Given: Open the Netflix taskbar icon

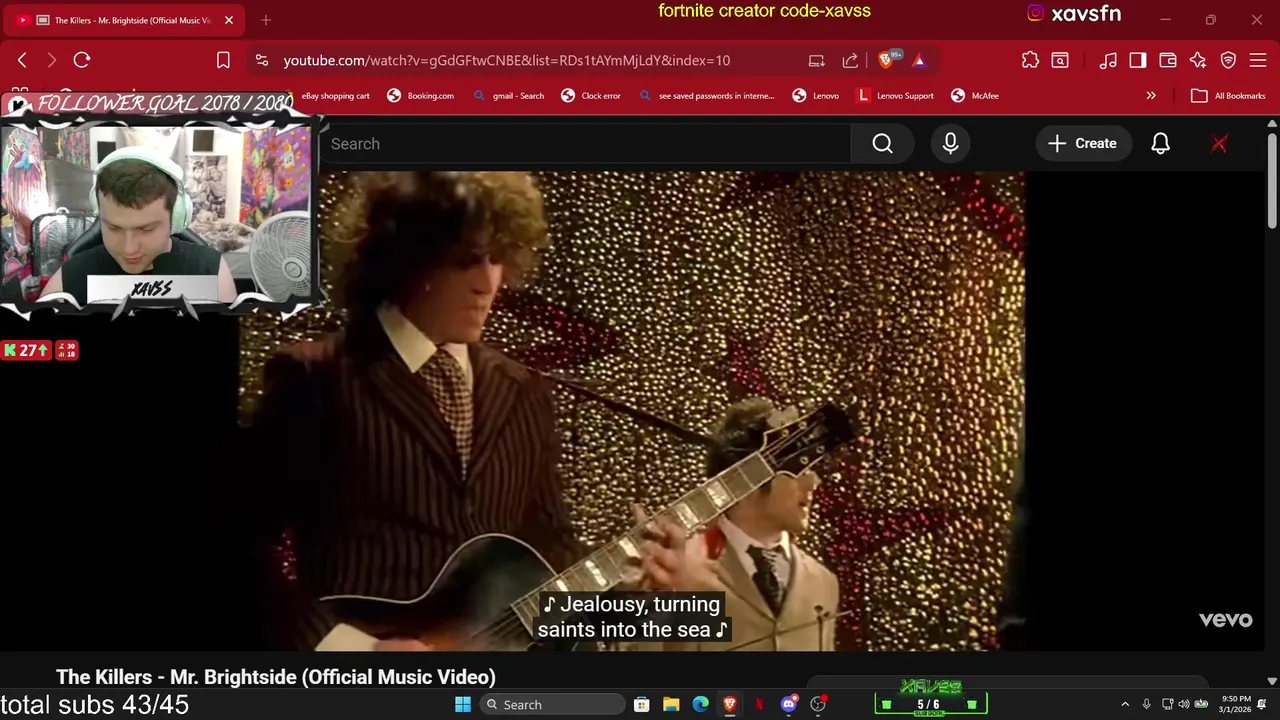Looking at the screenshot, I should [x=759, y=705].
